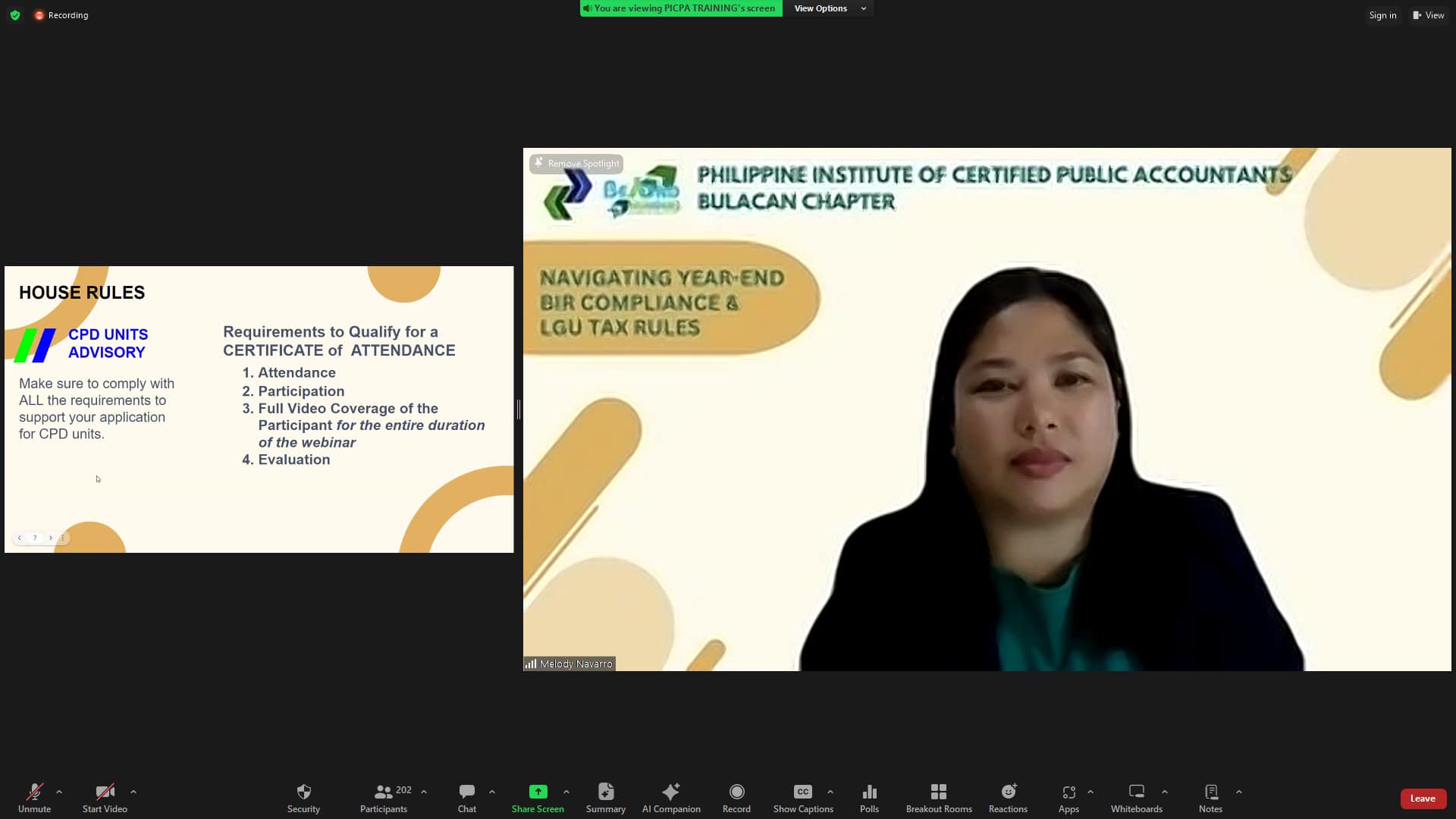Image resolution: width=1456 pixels, height=819 pixels.
Task: Open Apps panel
Action: [x=1068, y=798]
